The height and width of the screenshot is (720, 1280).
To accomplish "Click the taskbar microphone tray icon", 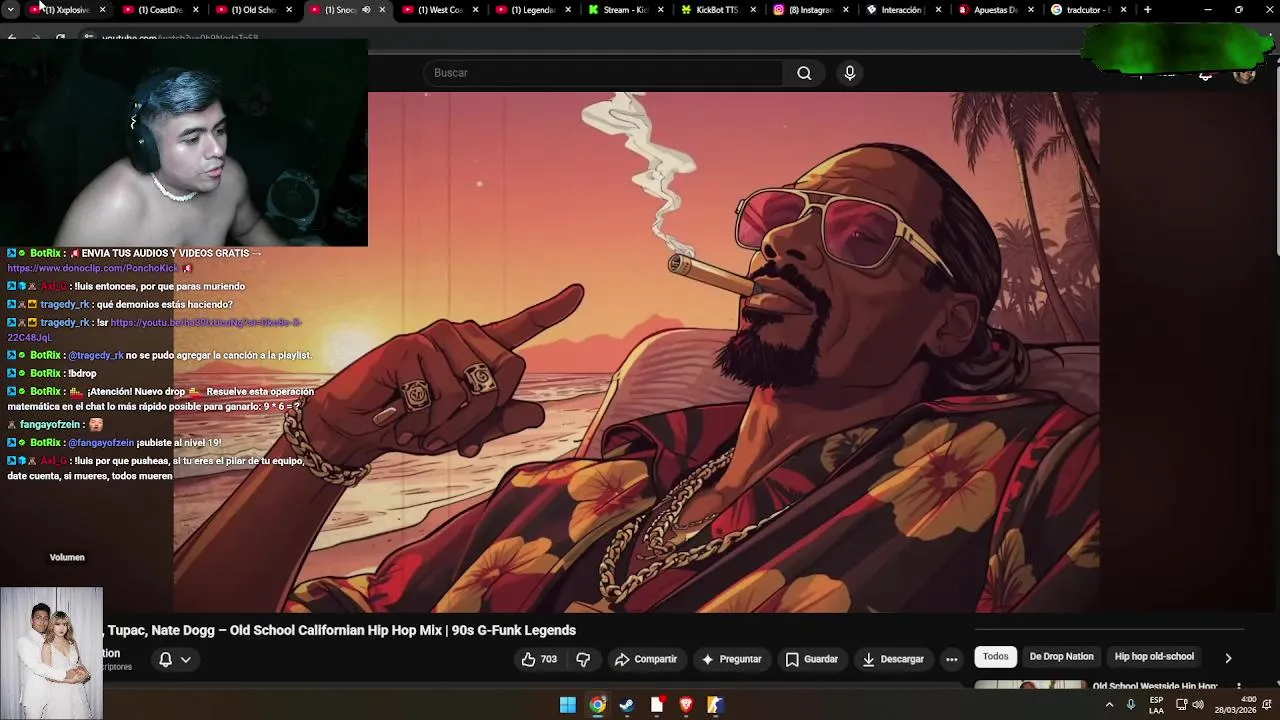I will pyautogui.click(x=1131, y=705).
